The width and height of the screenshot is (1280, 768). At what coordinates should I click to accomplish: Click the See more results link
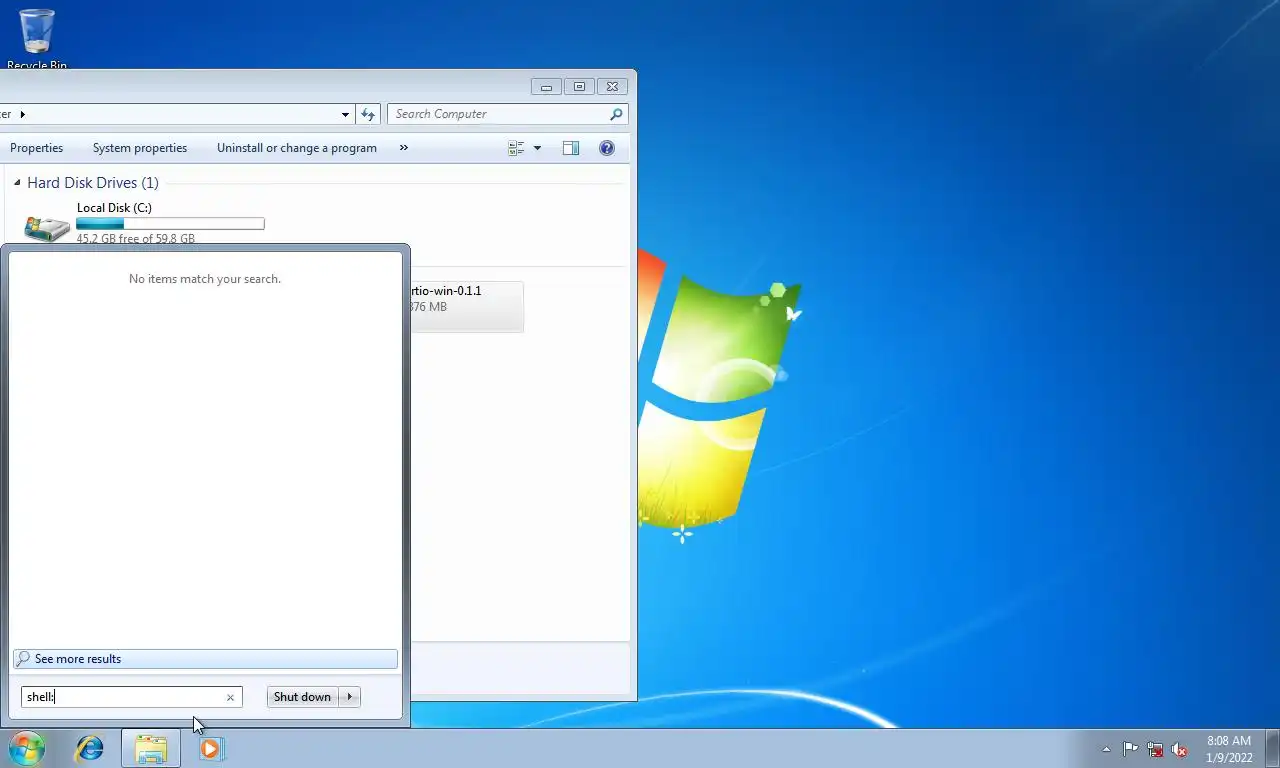[205, 659]
